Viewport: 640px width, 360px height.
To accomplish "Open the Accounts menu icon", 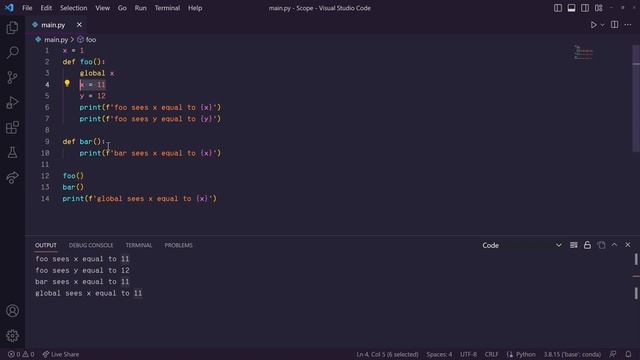I will (12, 311).
